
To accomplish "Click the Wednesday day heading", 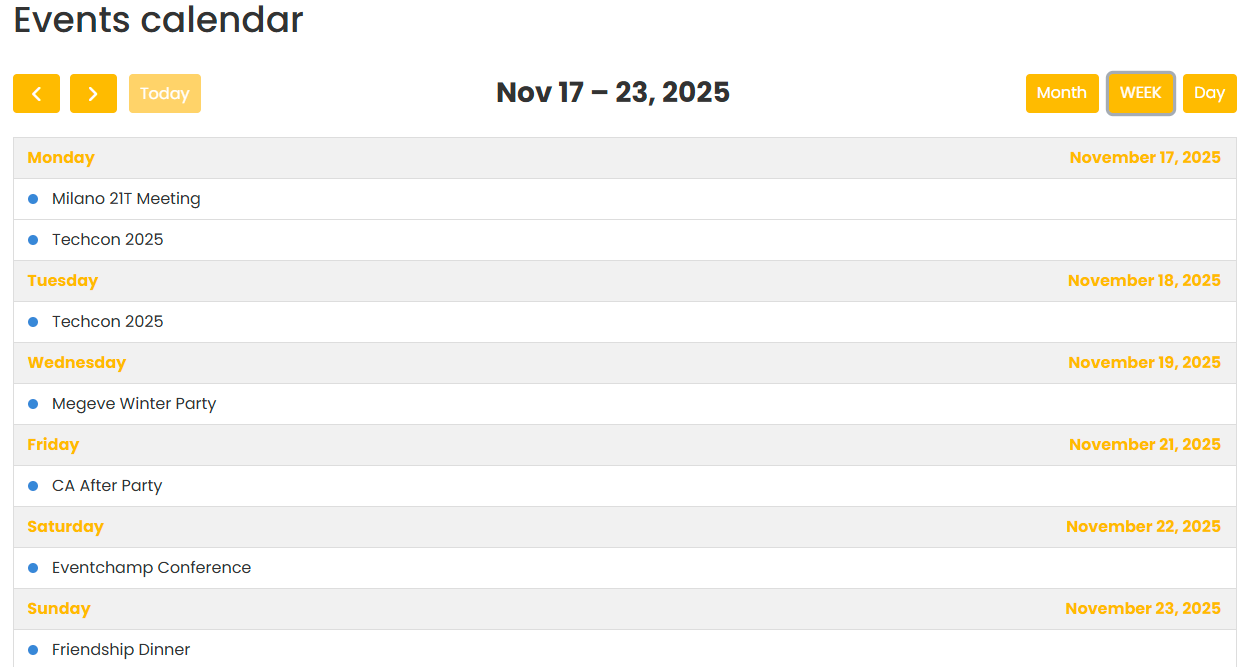I will pyautogui.click(x=77, y=363).
